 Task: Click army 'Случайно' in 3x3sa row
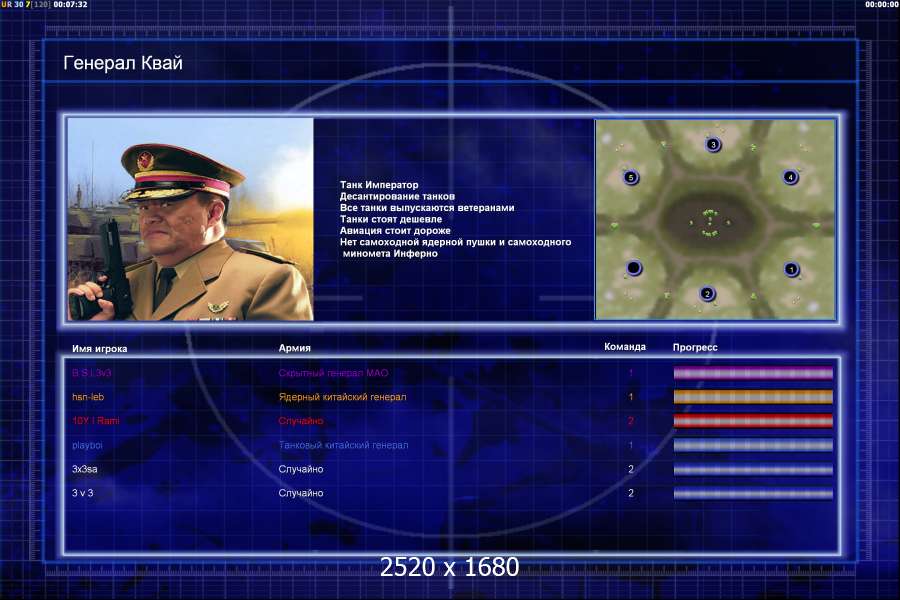[301, 469]
